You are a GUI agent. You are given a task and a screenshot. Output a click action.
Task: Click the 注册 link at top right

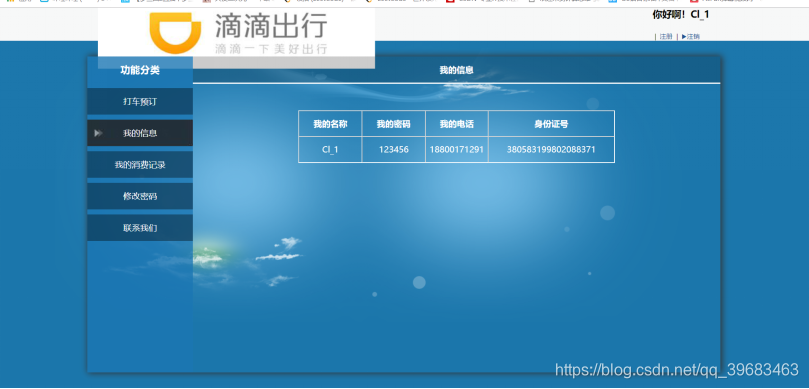point(666,37)
